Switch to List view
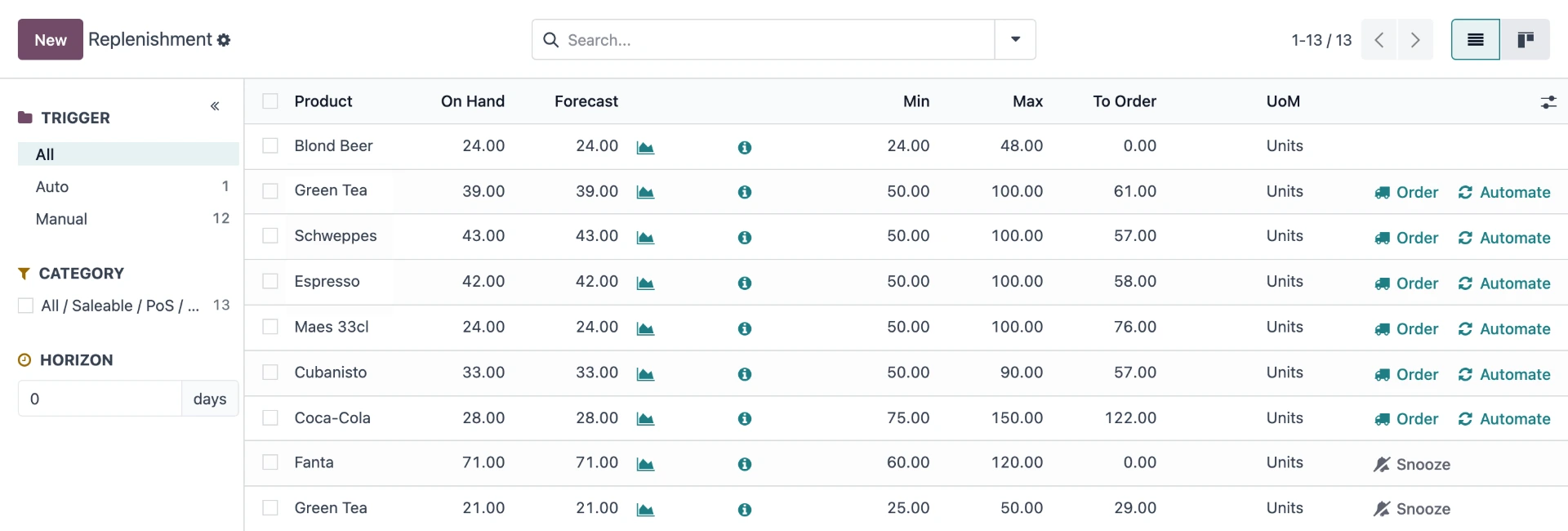 coord(1475,40)
